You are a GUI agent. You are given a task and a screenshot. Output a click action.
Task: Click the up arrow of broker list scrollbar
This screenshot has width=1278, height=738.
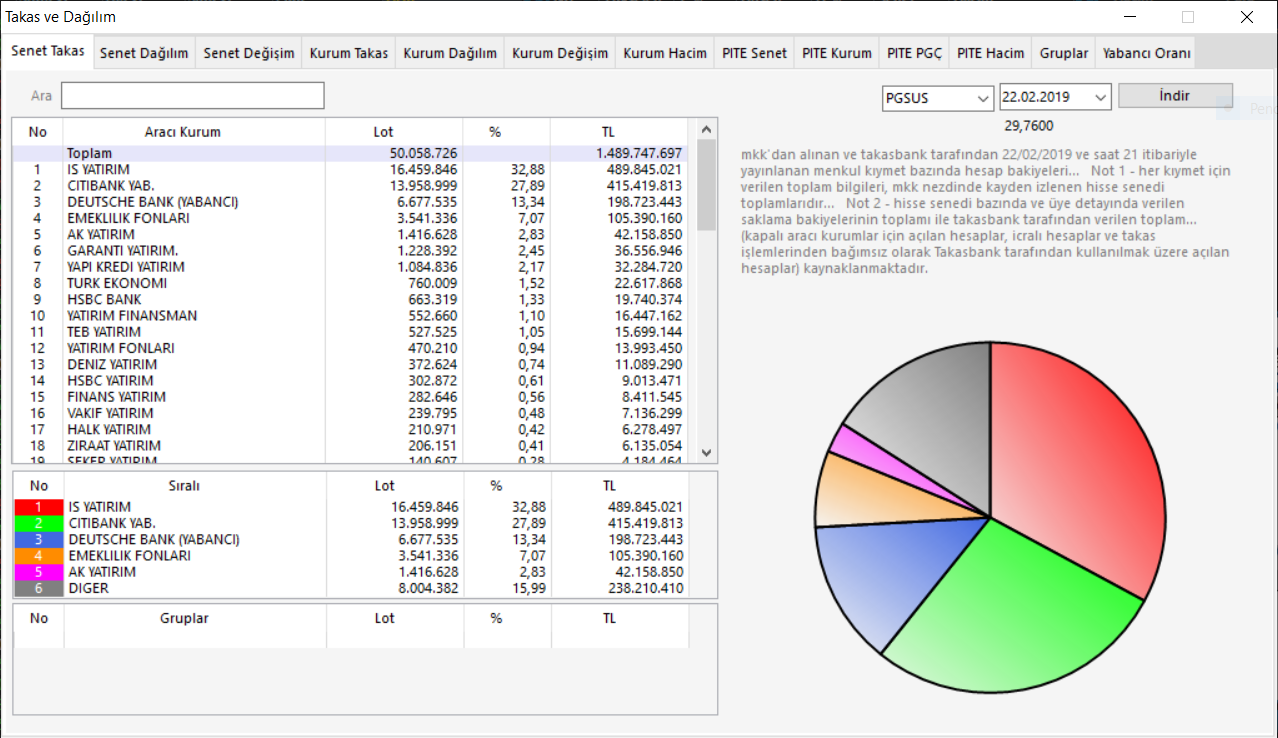tap(706, 129)
